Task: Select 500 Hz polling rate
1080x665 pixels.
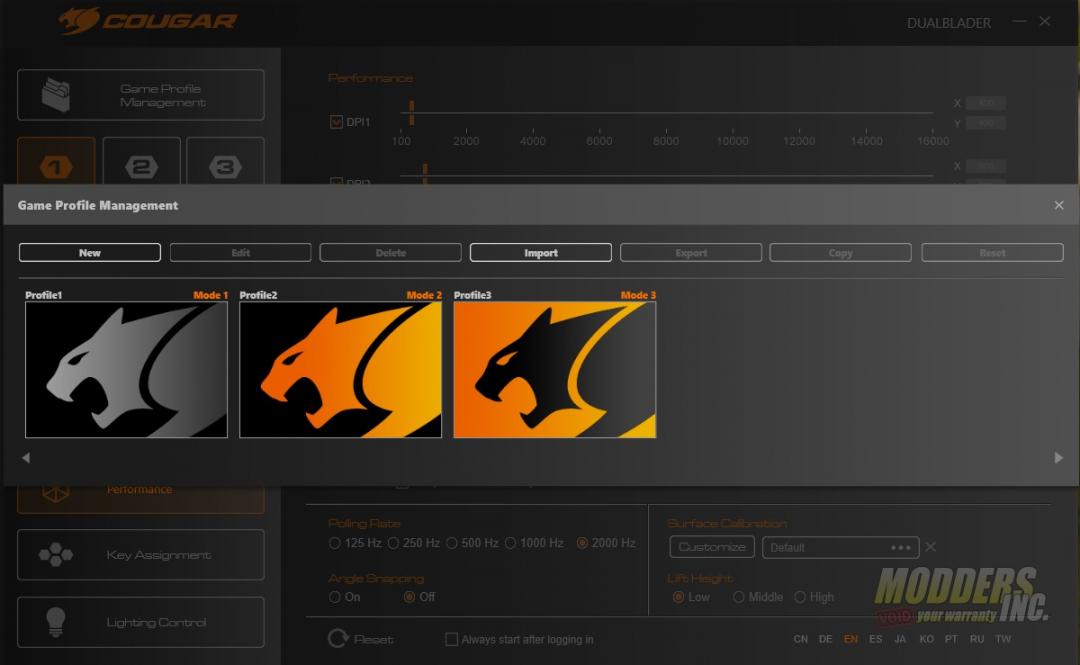Action: pos(452,543)
